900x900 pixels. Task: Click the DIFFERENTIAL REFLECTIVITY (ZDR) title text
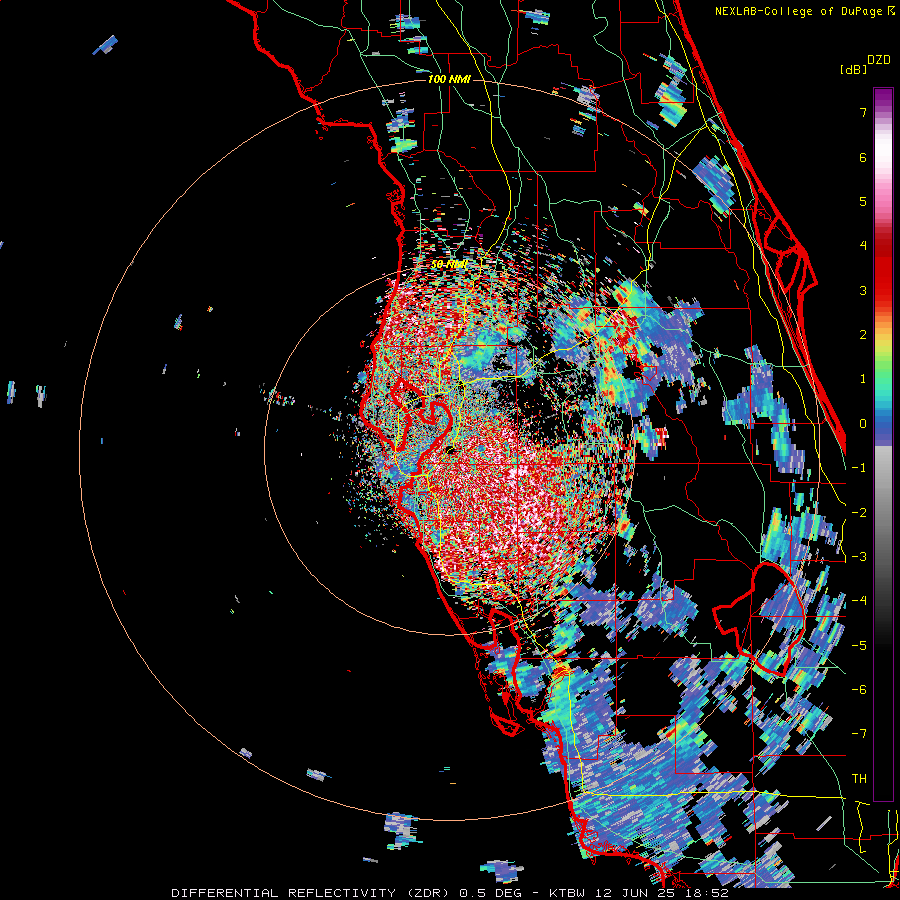point(312,893)
